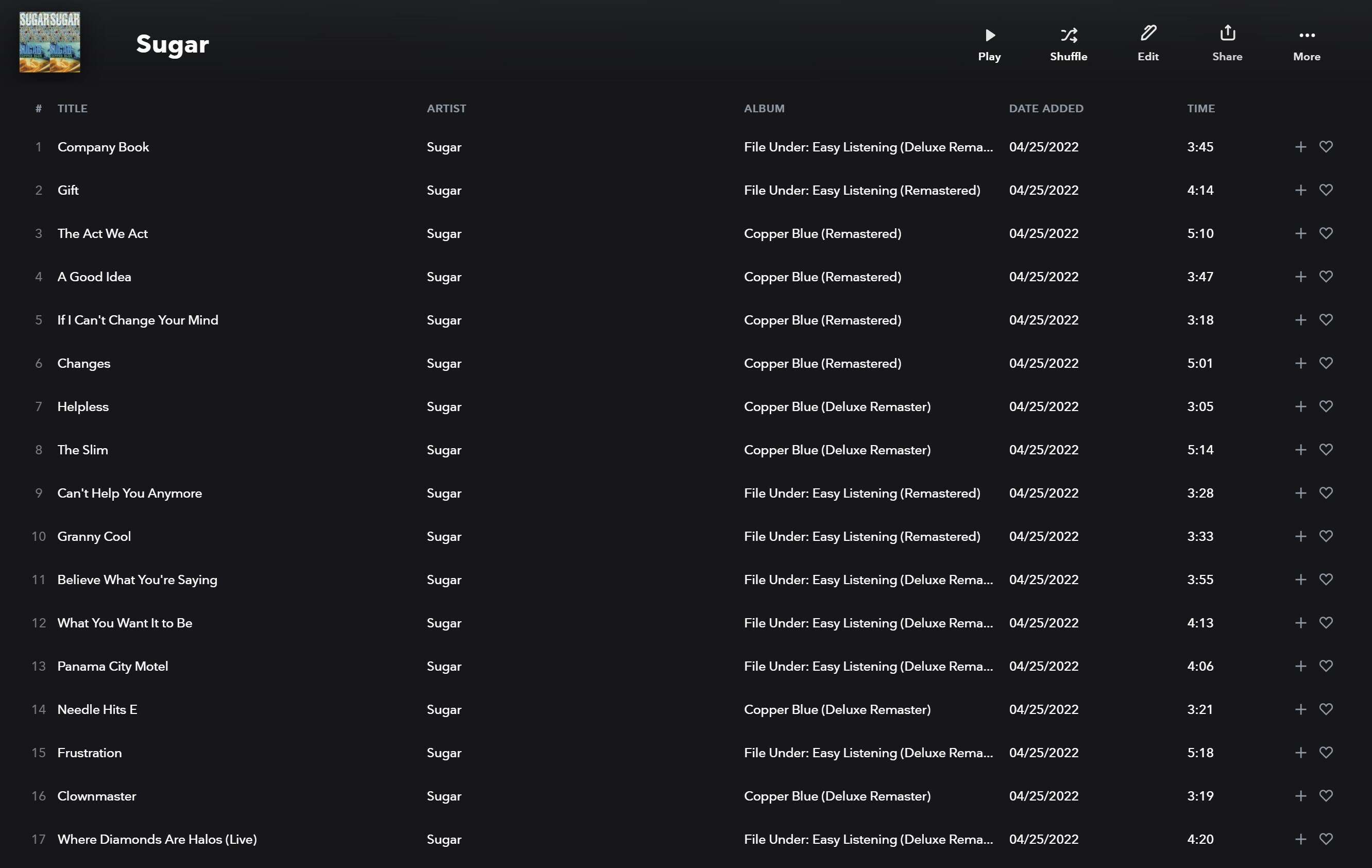Select track title Panama City Motel
The width and height of the screenshot is (1372, 868).
click(113, 667)
